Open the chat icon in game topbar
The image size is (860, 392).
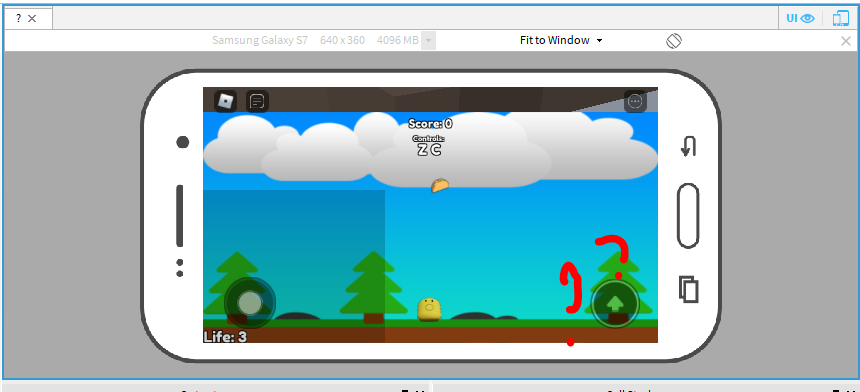pyautogui.click(x=257, y=101)
